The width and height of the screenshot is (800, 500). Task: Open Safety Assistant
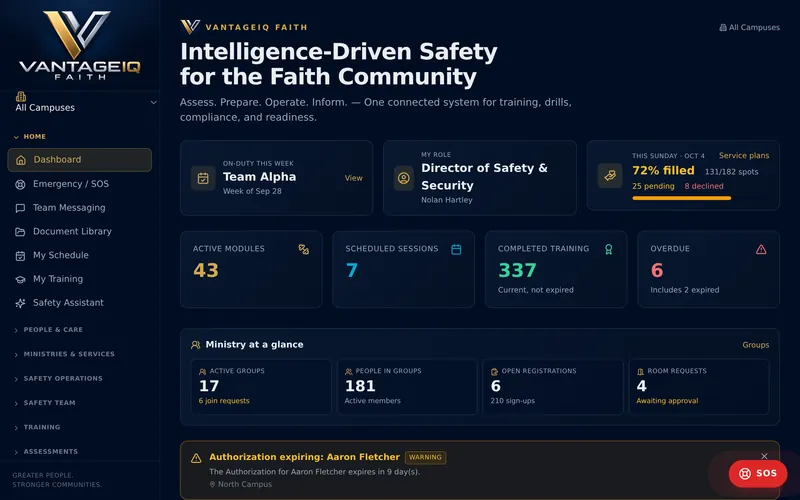point(80,303)
